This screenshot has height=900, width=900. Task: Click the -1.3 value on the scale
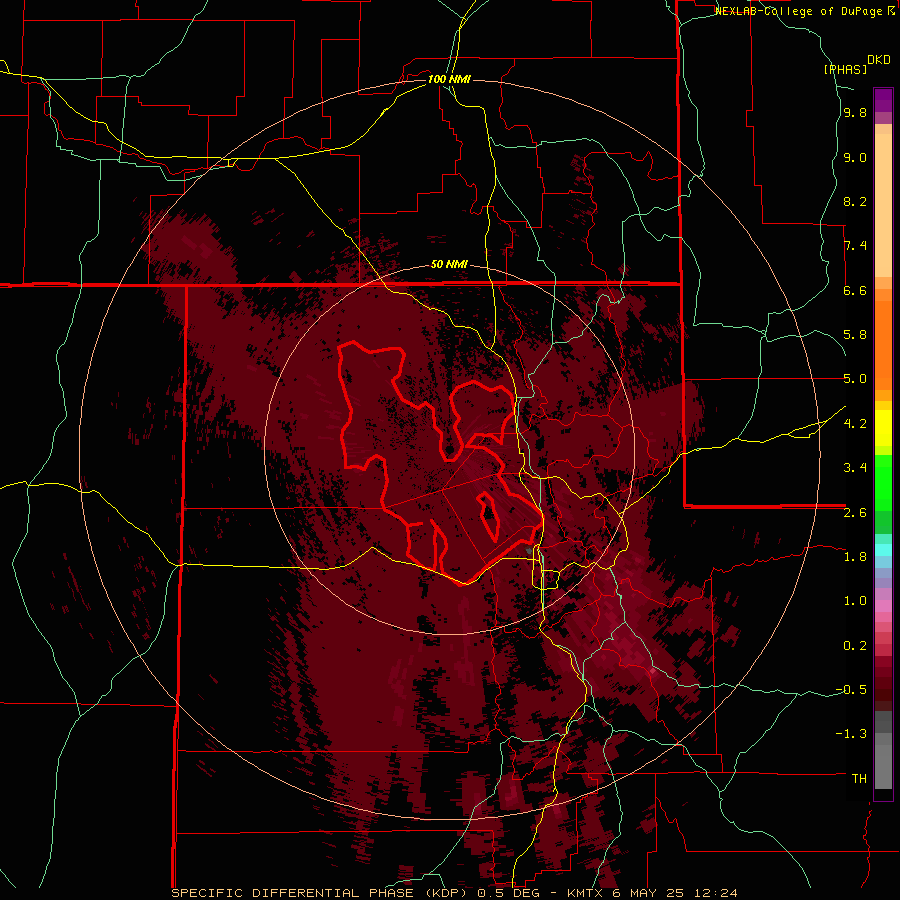pyautogui.click(x=851, y=734)
